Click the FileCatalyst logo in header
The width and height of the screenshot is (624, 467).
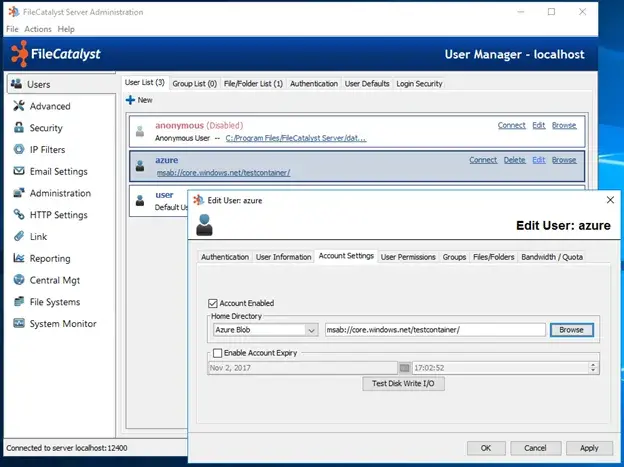click(x=56, y=54)
